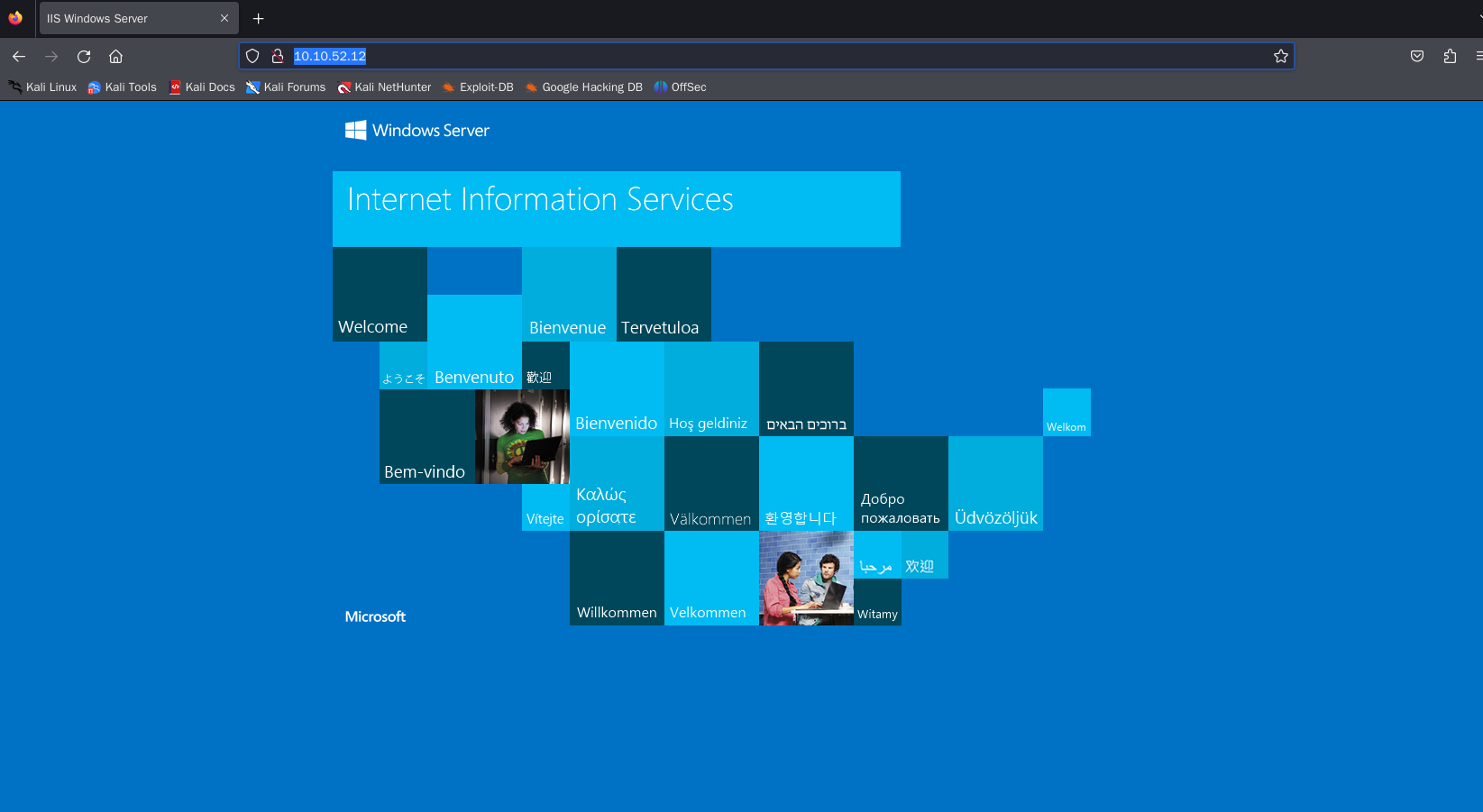Click the Welcome tile
The image size is (1483, 812).
[x=380, y=295]
